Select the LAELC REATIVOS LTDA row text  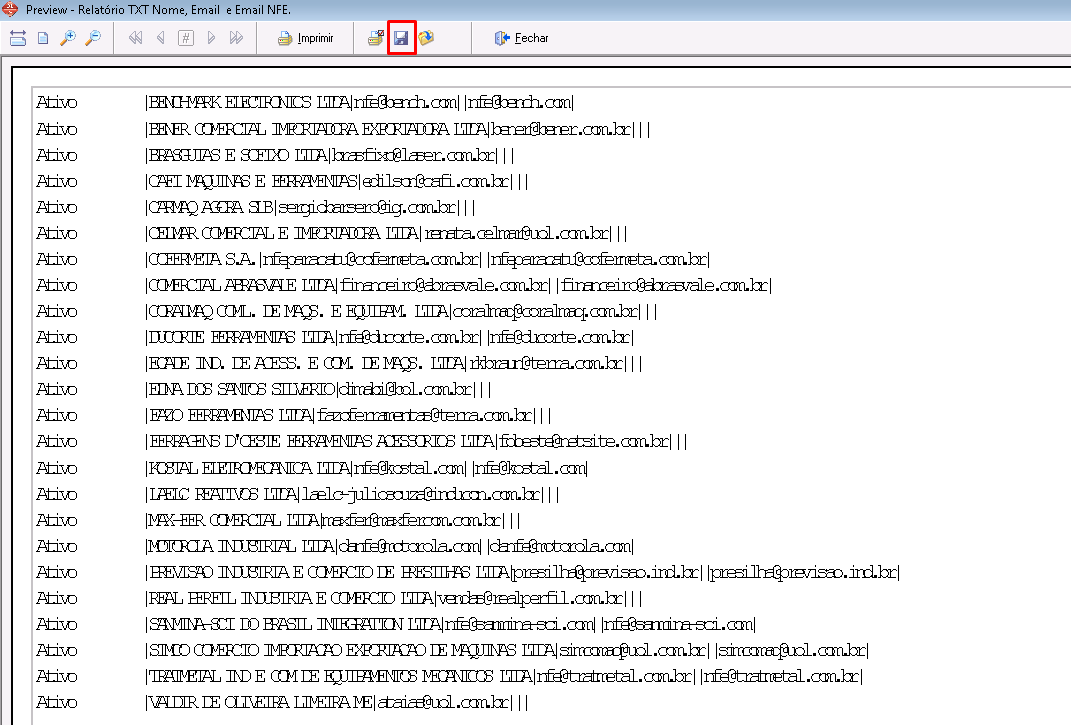[x=352, y=494]
